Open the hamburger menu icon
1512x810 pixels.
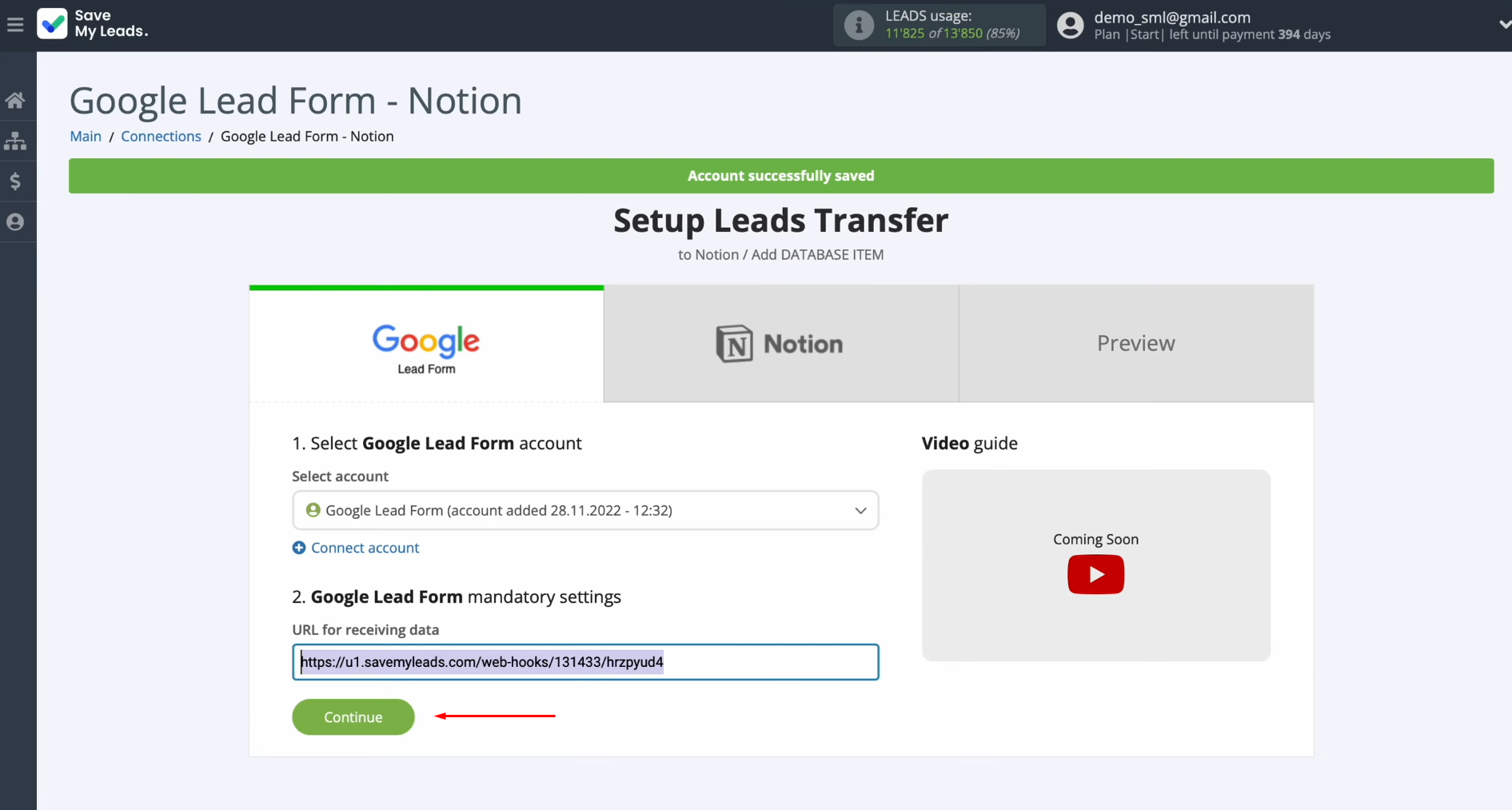point(15,25)
